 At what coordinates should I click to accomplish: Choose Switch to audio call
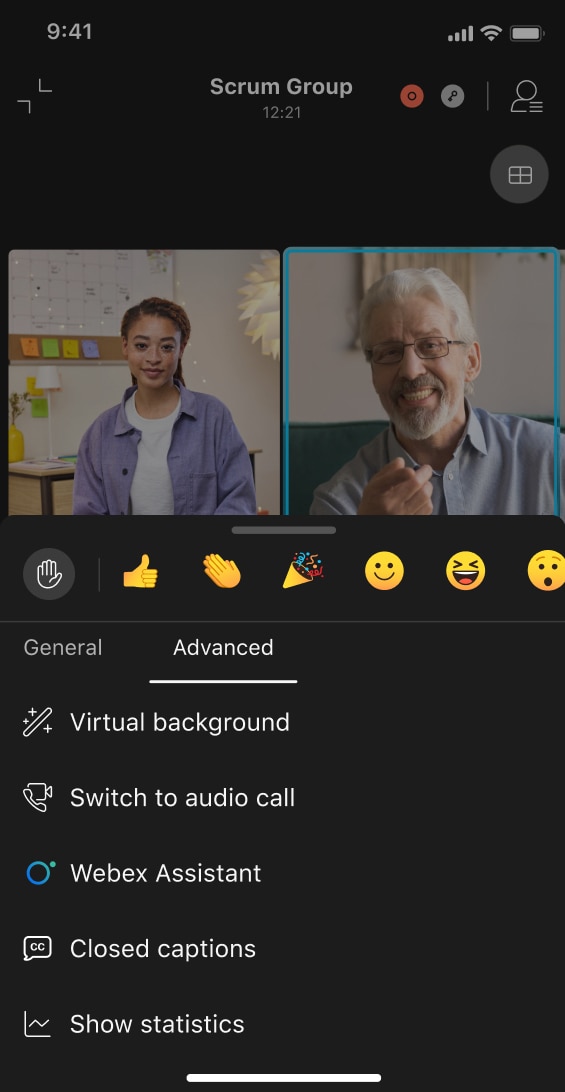282,797
